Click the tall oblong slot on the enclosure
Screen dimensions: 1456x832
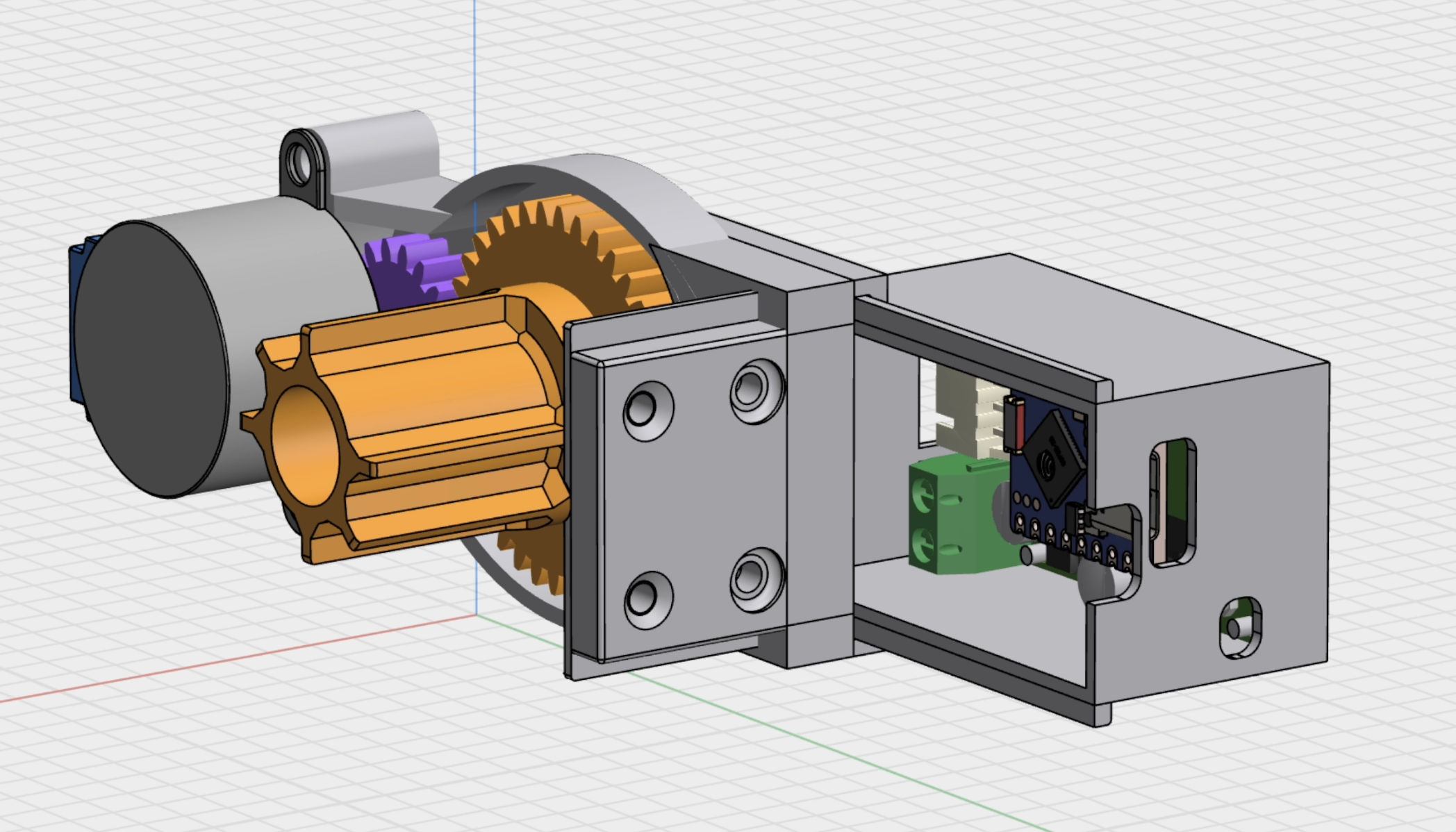(1173, 502)
